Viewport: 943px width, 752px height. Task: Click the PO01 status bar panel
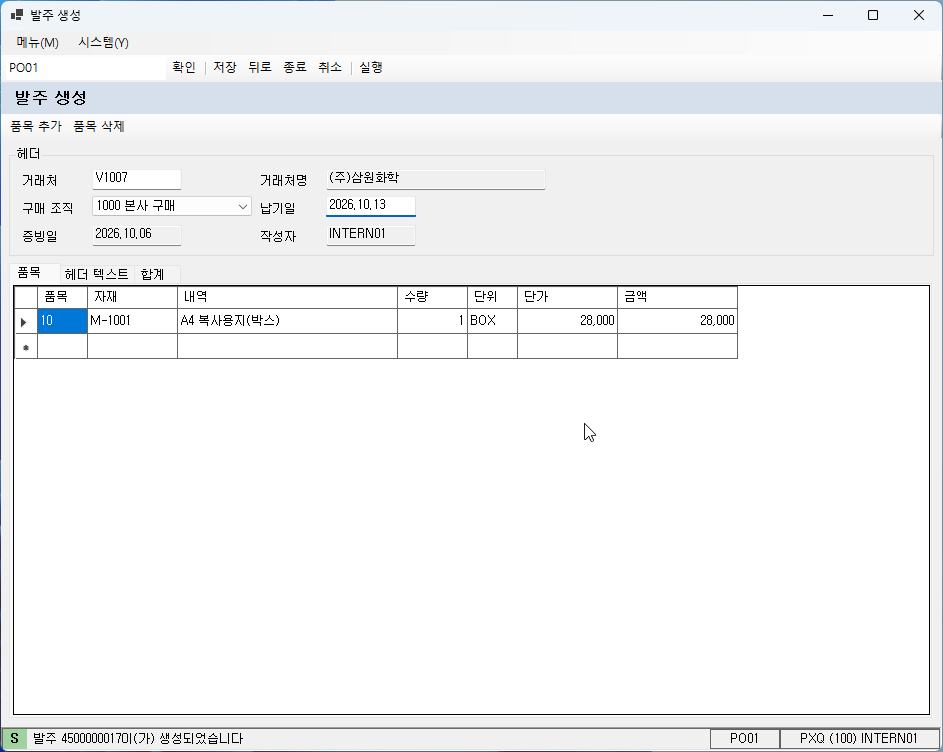tap(745, 739)
